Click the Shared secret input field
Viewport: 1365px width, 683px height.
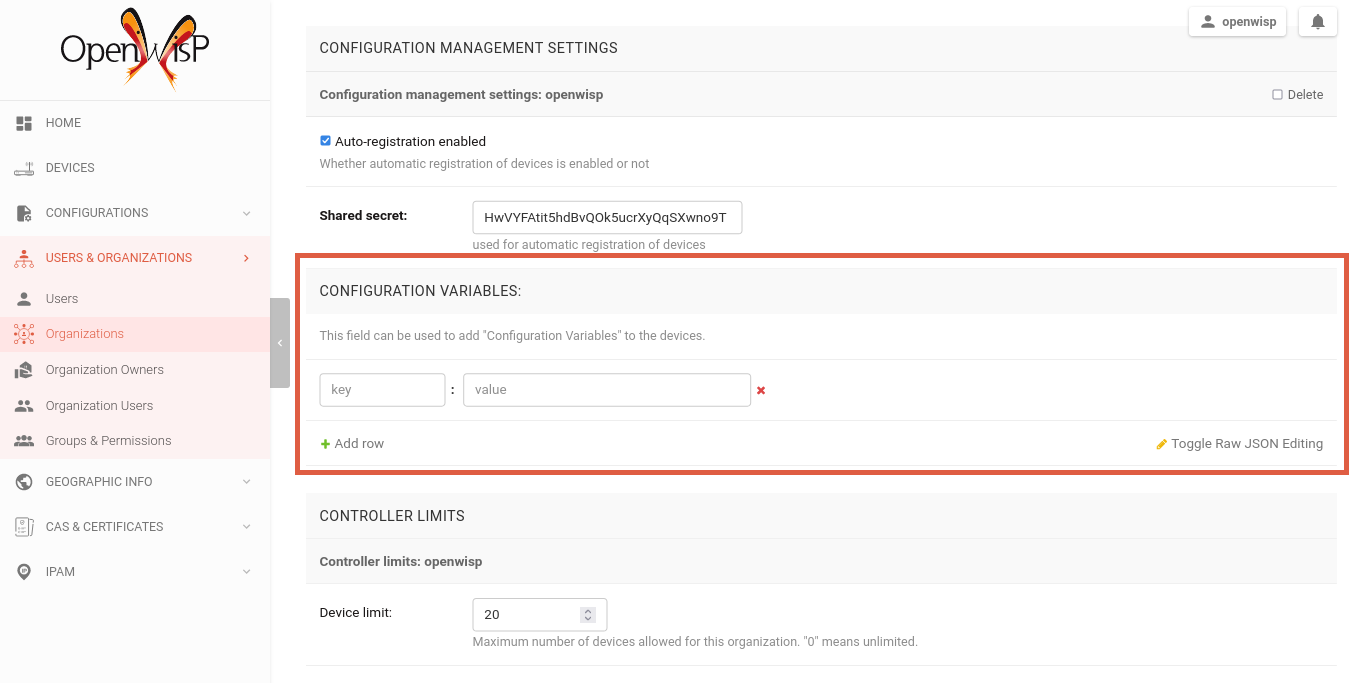606,218
